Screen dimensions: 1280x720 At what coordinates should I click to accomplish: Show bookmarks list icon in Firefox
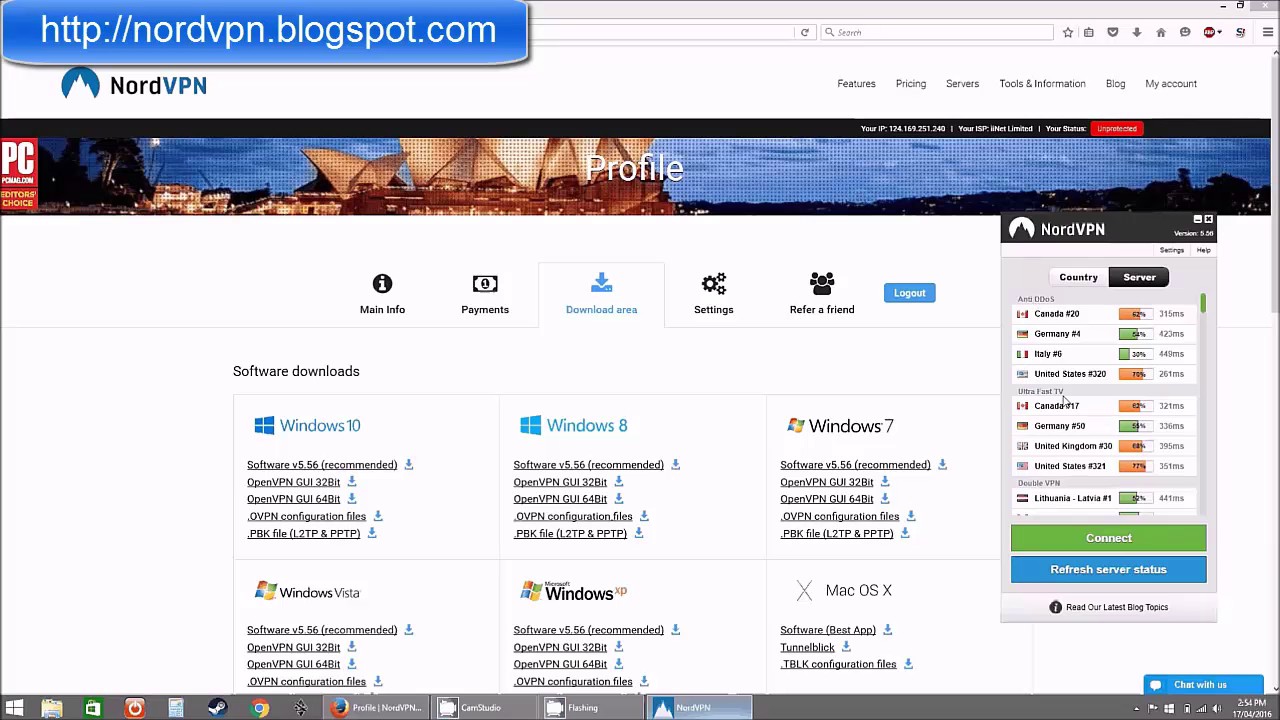(1089, 32)
